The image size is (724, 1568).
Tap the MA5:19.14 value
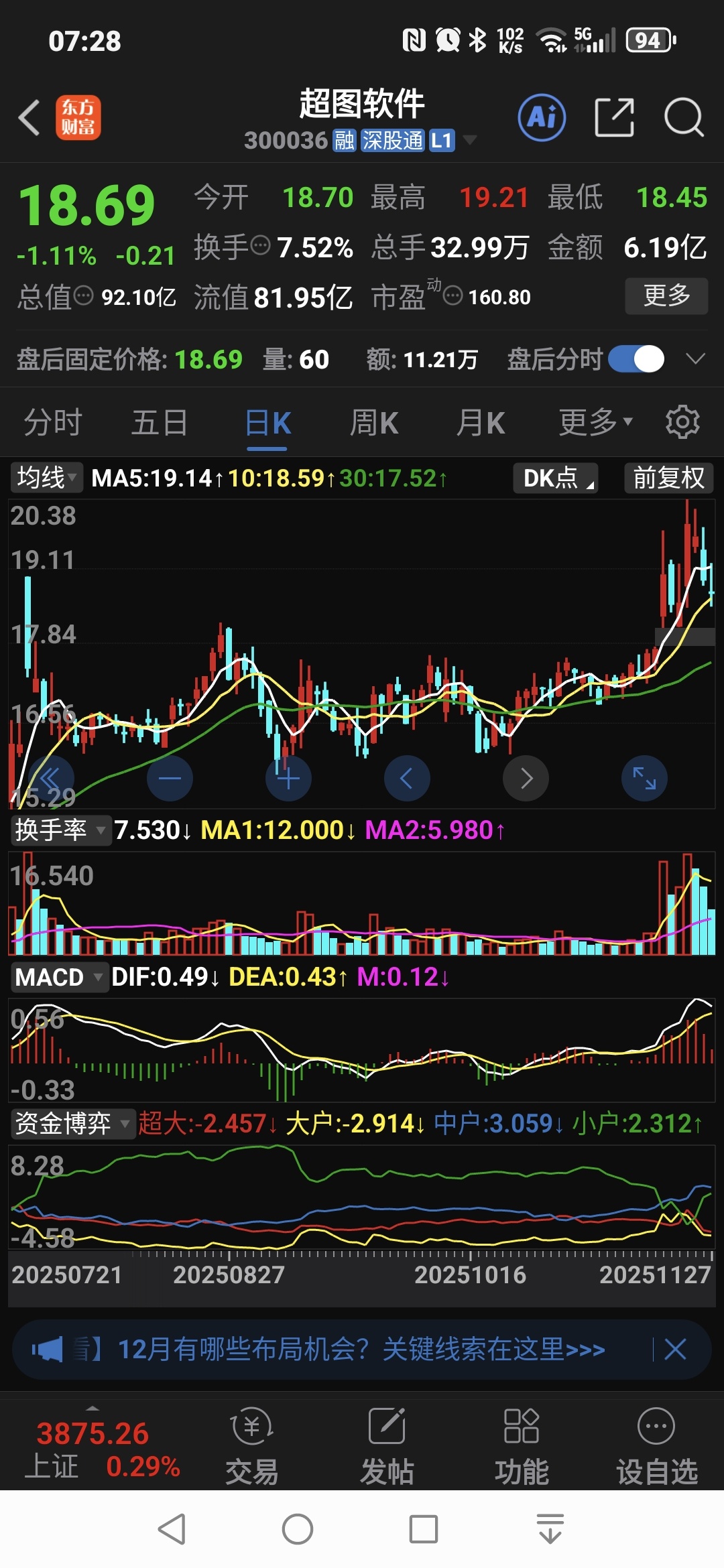click(x=152, y=478)
